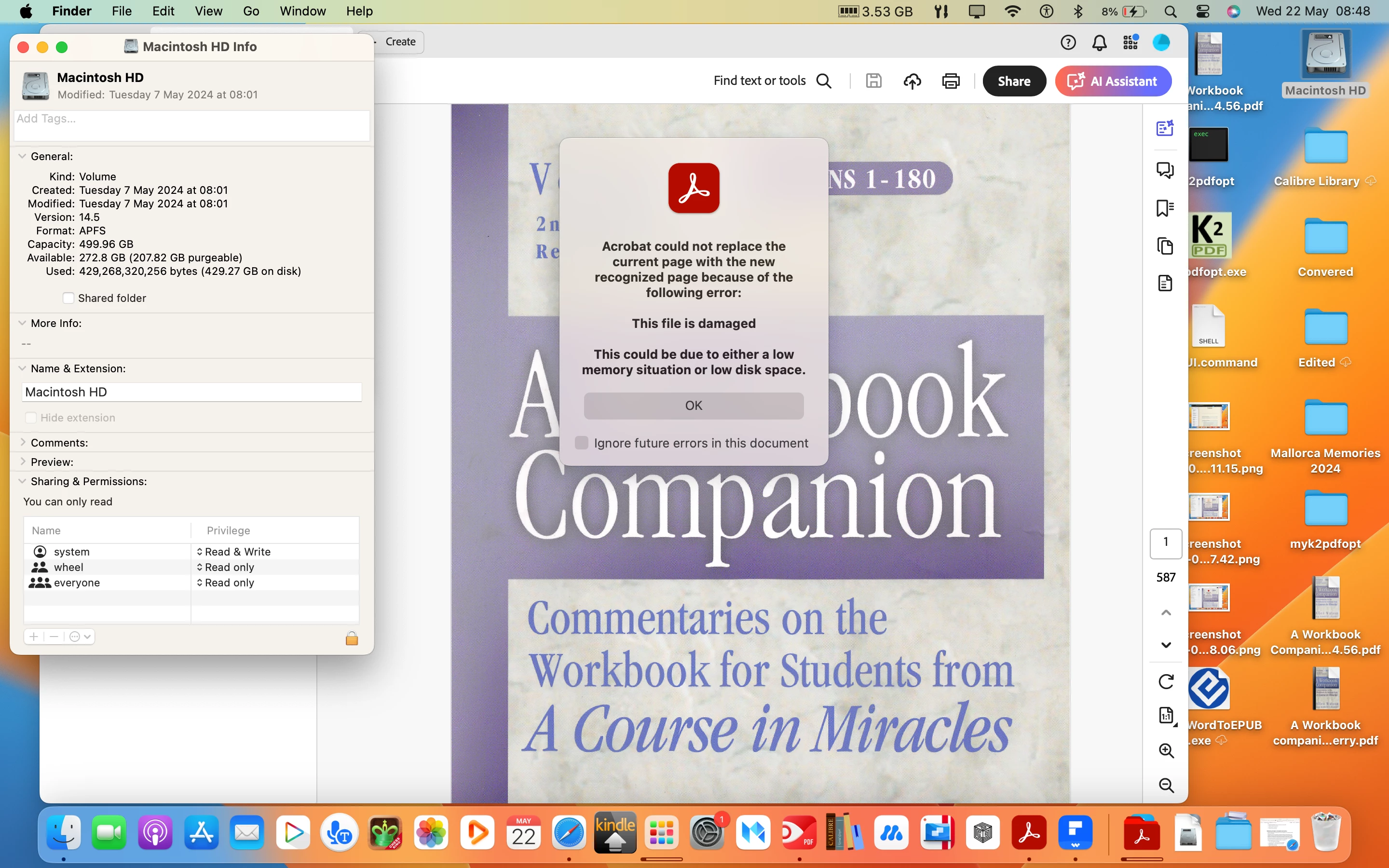Screen dimensions: 1389x868
Task: Click the notifications bell icon
Action: point(1099,42)
